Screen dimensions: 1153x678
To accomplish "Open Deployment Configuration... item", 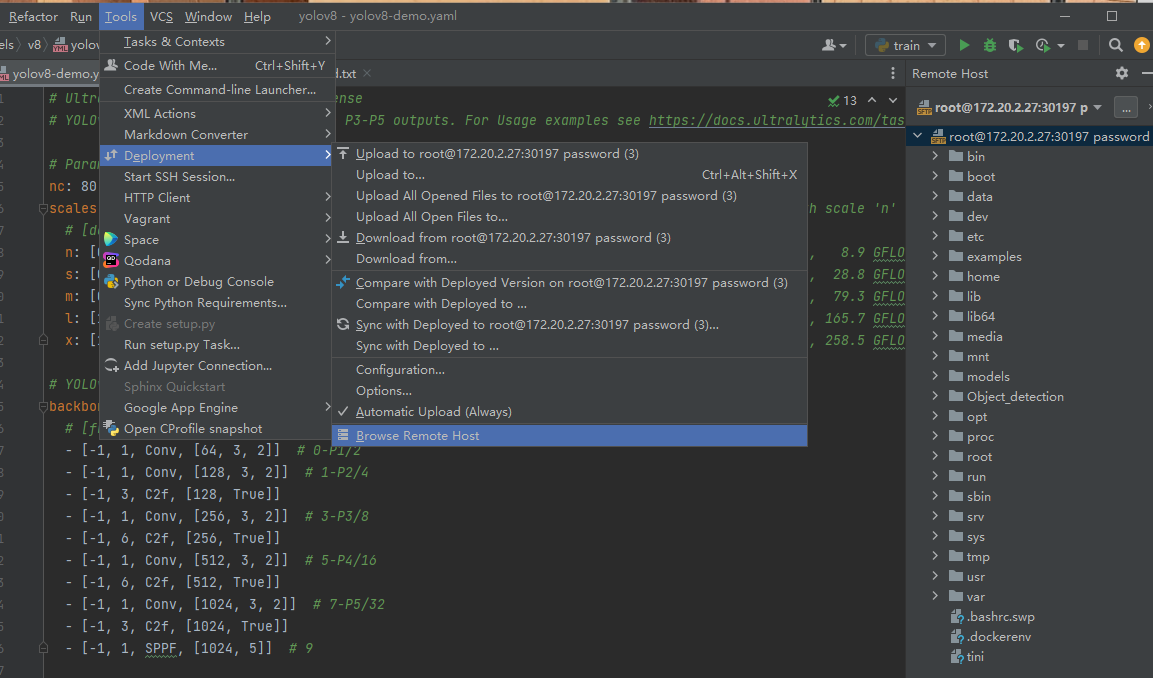I will (569, 370).
